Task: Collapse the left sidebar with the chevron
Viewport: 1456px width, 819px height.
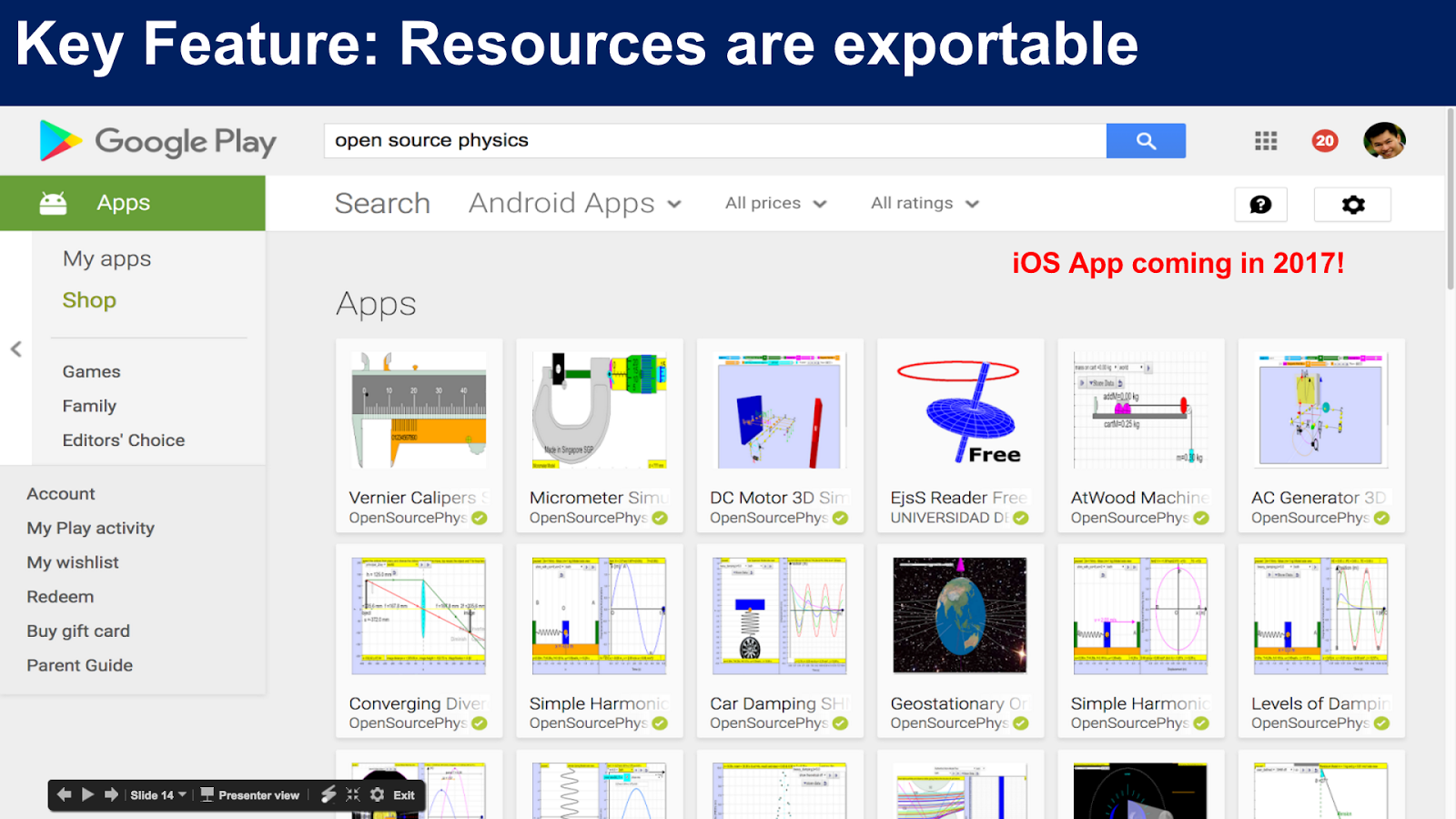Action: point(16,349)
